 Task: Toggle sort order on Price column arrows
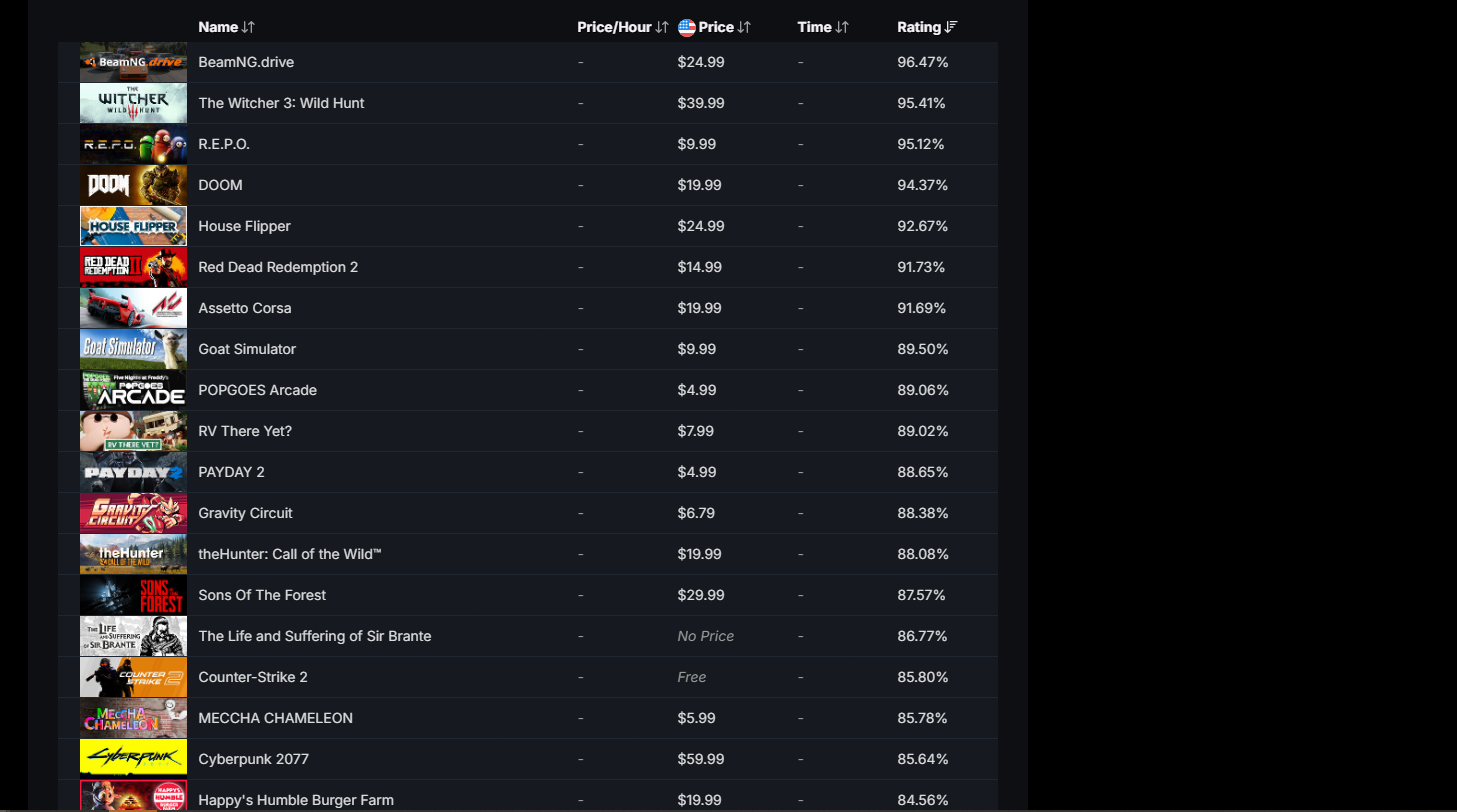tap(743, 28)
